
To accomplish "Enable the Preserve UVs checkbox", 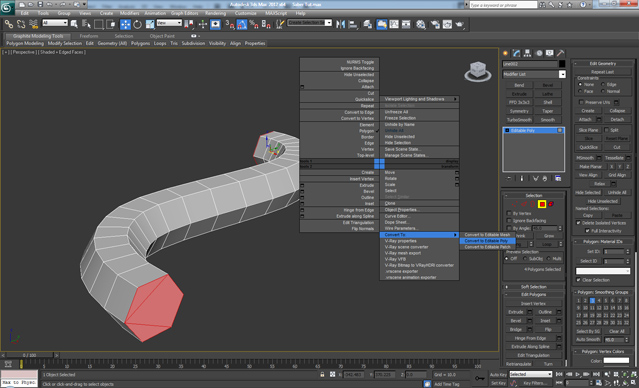I will 582,102.
